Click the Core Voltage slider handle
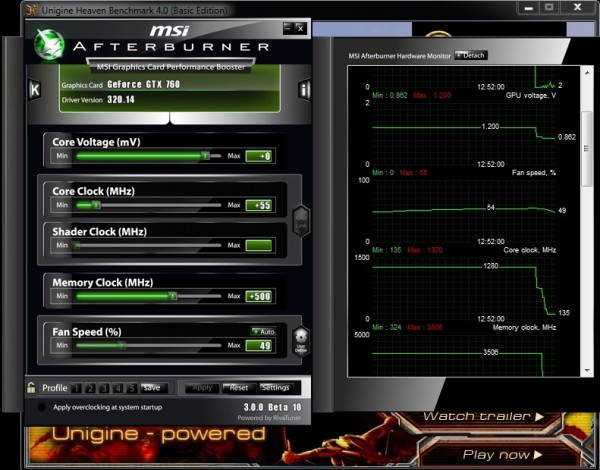 [x=205, y=156]
